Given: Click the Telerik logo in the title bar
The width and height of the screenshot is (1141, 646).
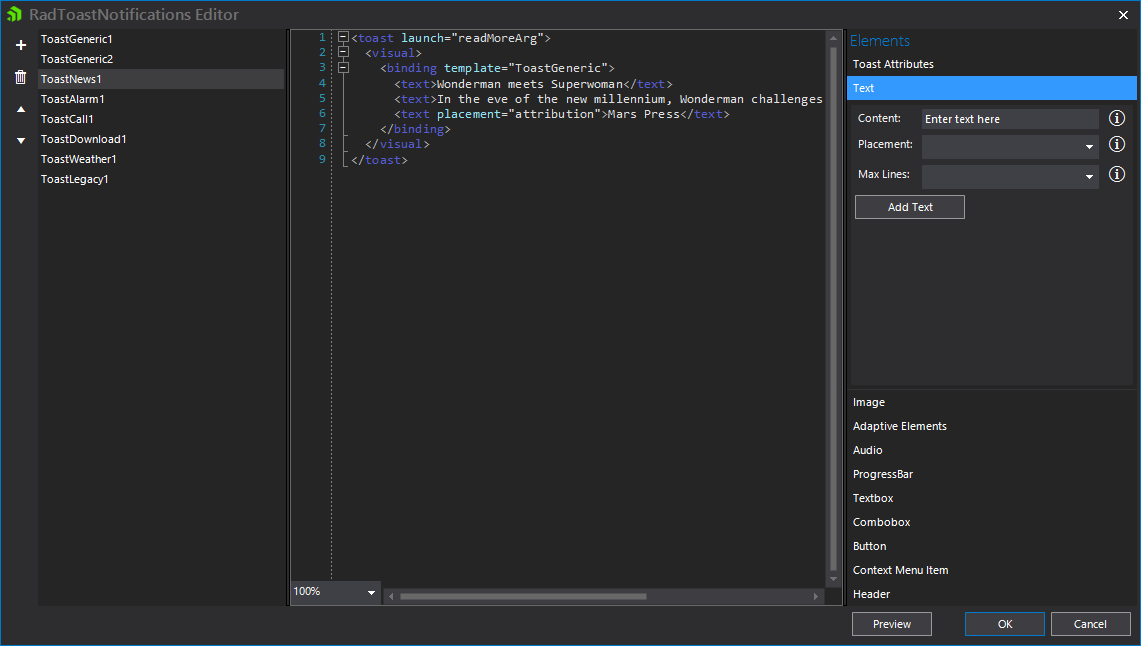Looking at the screenshot, I should 14,15.
